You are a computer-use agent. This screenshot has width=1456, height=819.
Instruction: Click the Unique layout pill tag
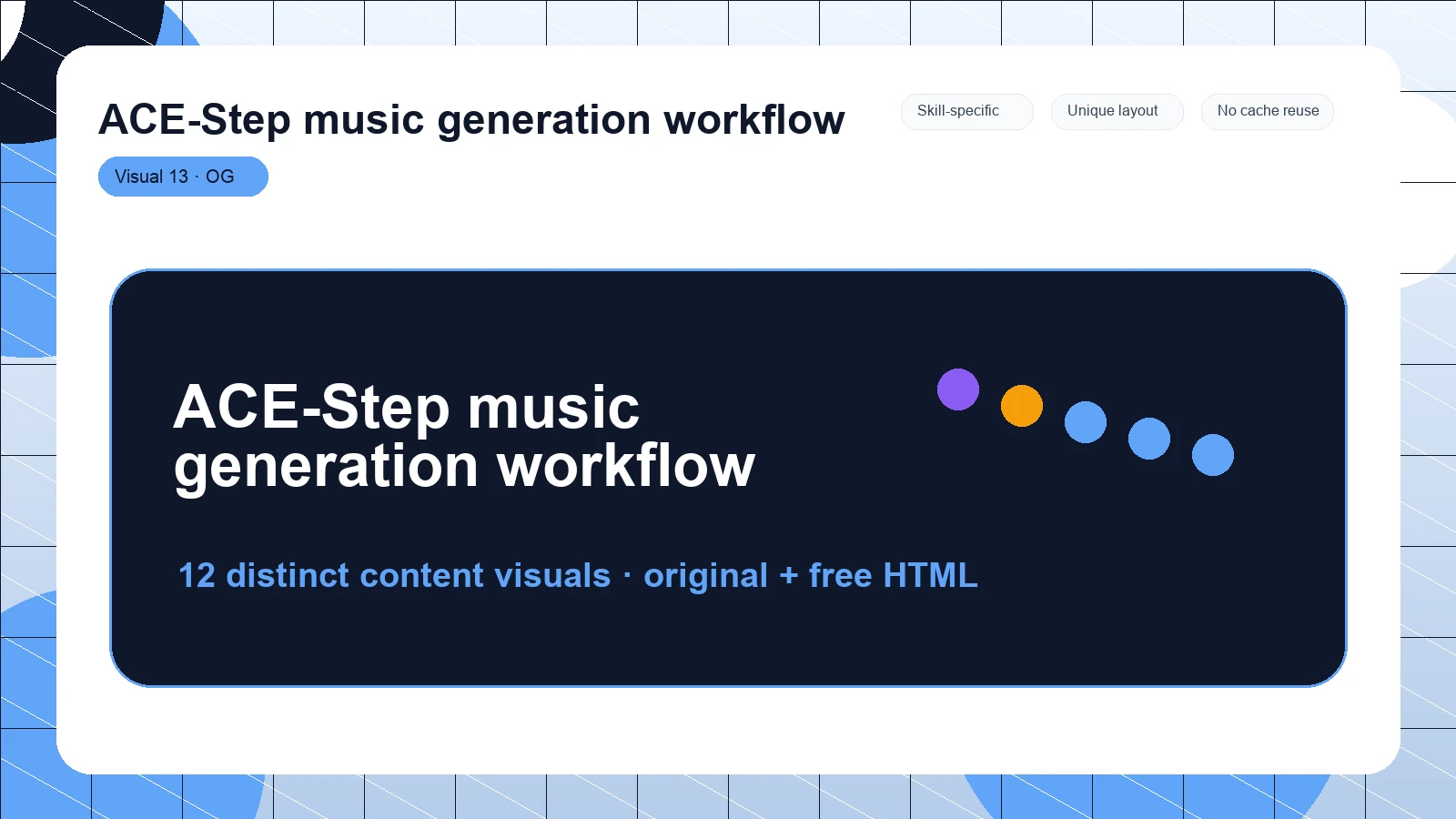(1117, 111)
